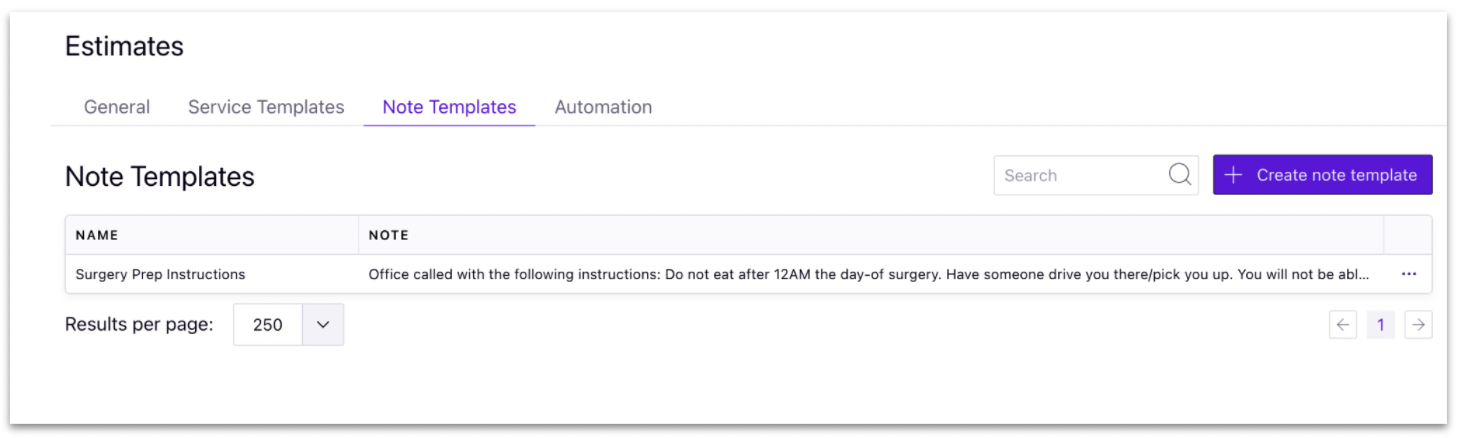
Task: Select the Note Templates tab
Action: (x=449, y=107)
